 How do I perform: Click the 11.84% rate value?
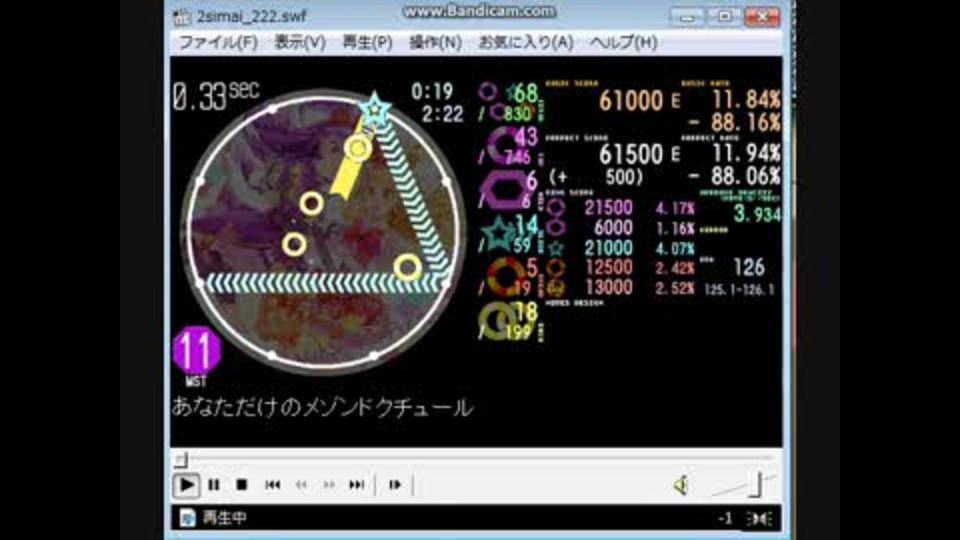(x=746, y=100)
